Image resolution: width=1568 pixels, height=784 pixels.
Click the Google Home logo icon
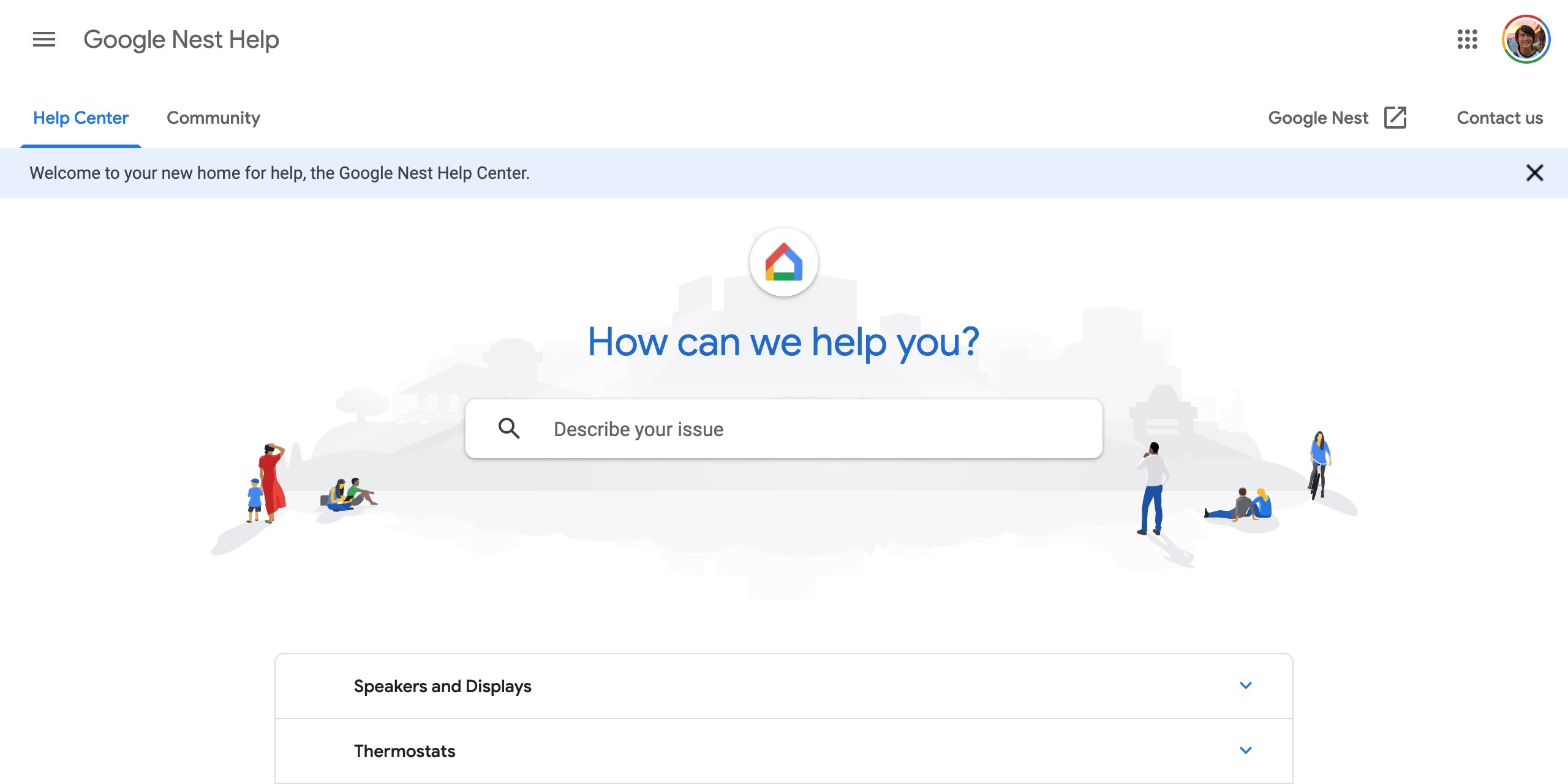pyautogui.click(x=783, y=263)
